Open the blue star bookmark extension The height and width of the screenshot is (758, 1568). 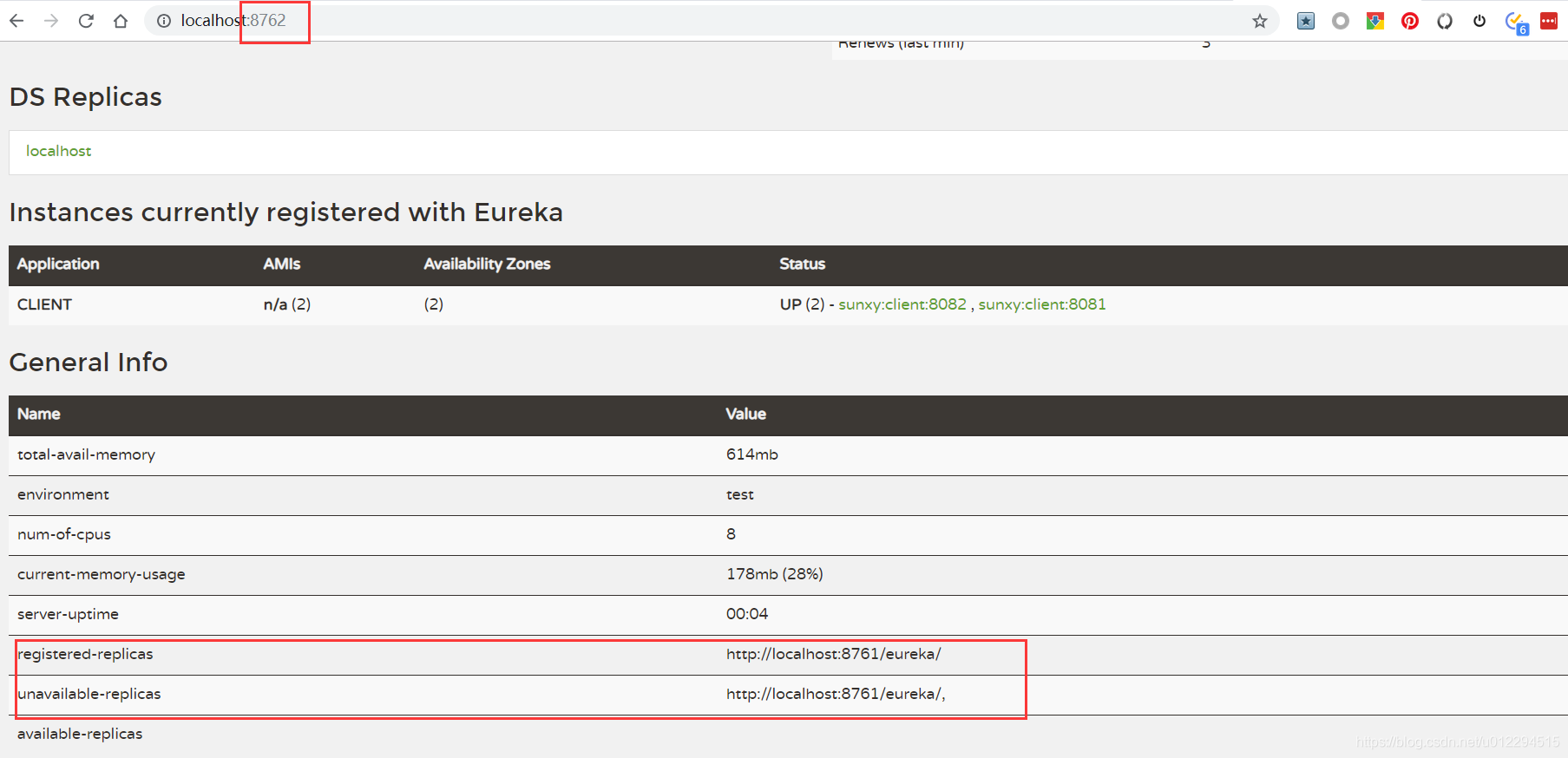[1306, 21]
